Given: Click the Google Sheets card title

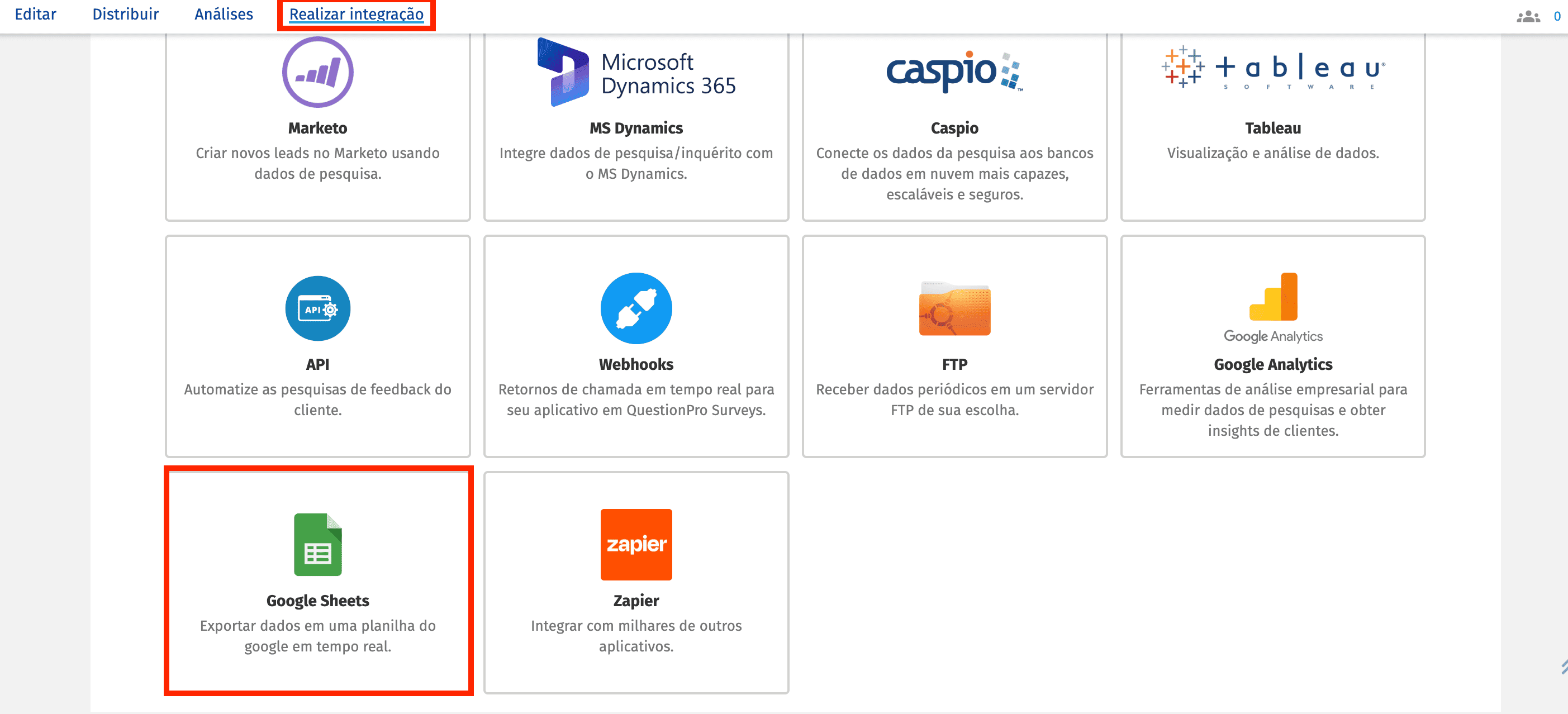Looking at the screenshot, I should [317, 601].
